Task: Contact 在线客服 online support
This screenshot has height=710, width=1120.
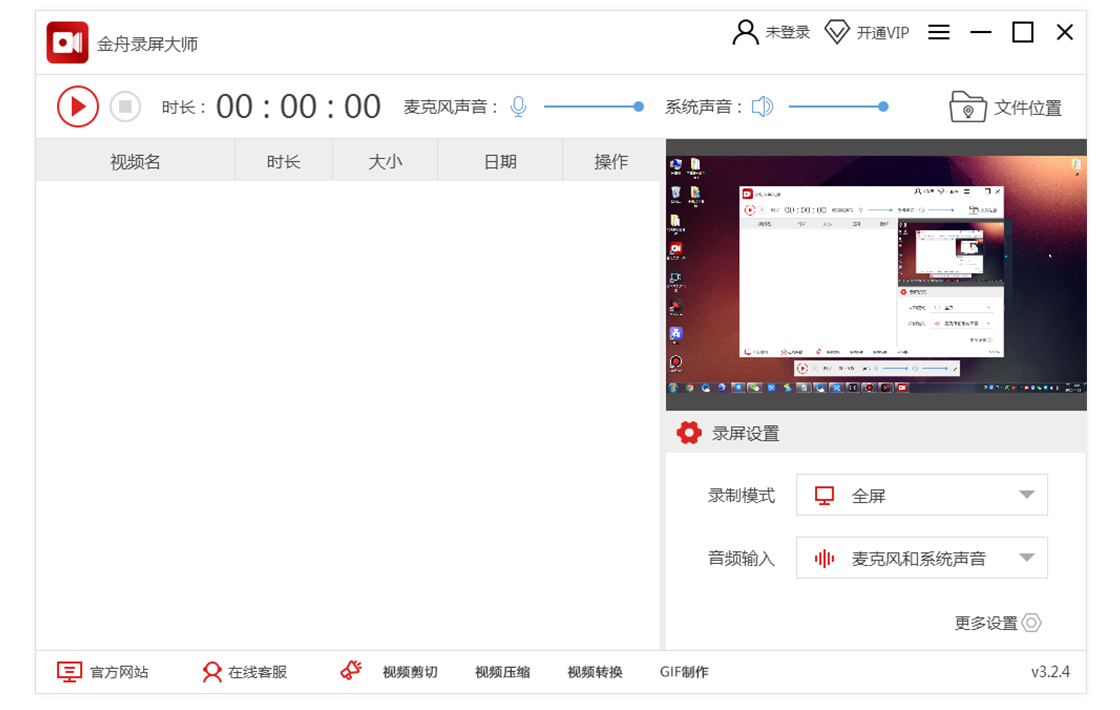Action: 244,672
